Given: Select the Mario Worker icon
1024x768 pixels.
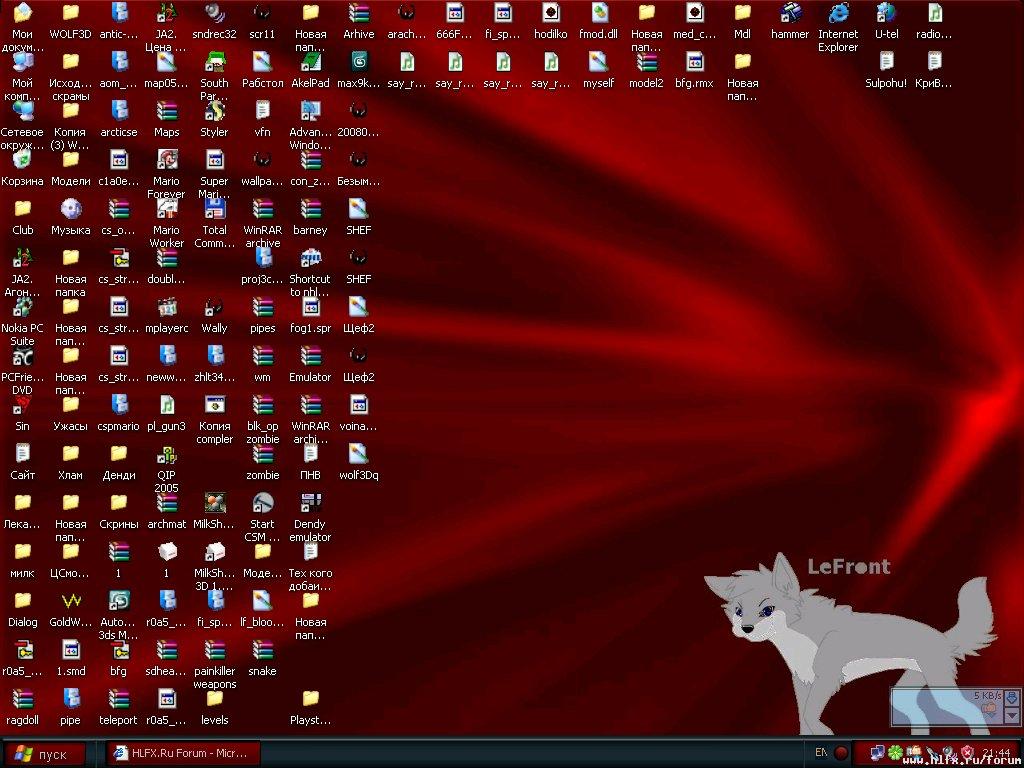Looking at the screenshot, I should (x=167, y=209).
